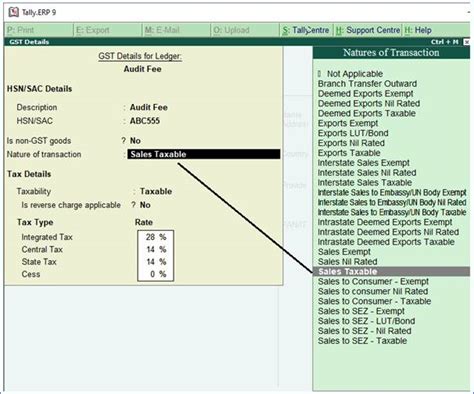Choose Intrastate Deemed Exports Taxable
Viewport: 474px width, 394px height.
(x=386, y=242)
